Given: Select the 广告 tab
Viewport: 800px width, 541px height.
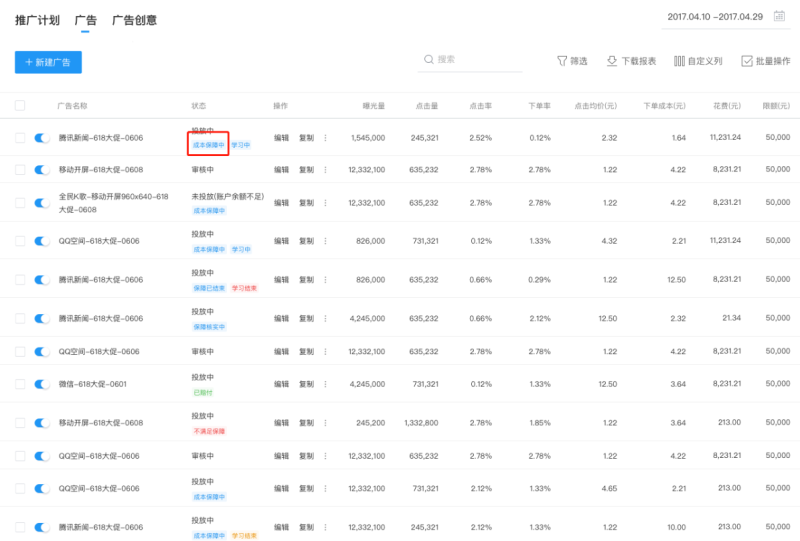Looking at the screenshot, I should coord(85,20).
